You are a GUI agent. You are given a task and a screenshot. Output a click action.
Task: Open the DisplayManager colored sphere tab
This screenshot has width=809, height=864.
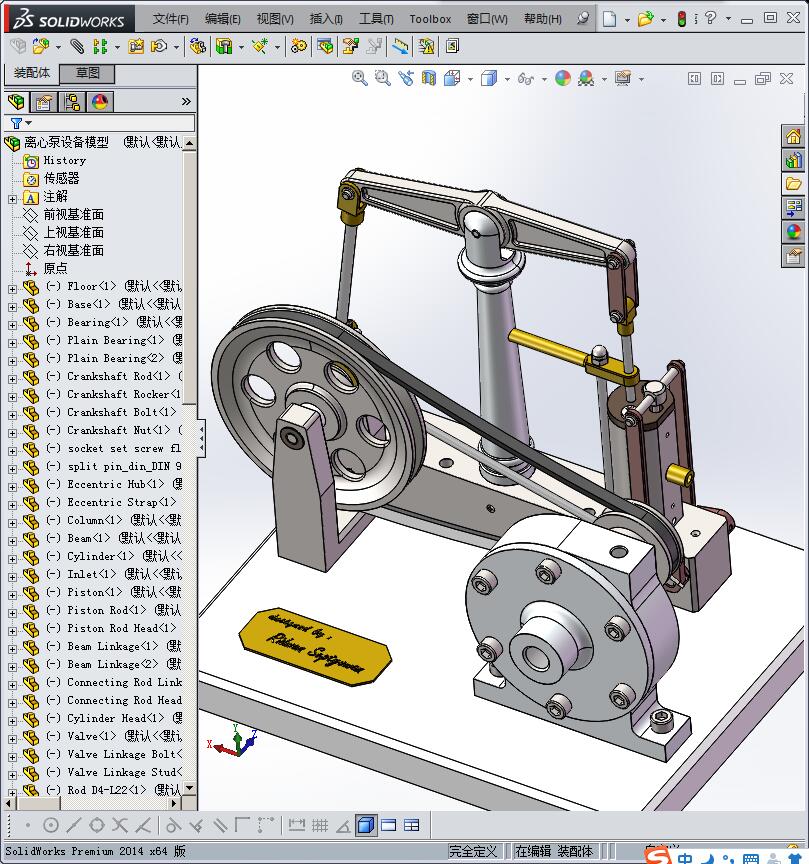pos(100,102)
